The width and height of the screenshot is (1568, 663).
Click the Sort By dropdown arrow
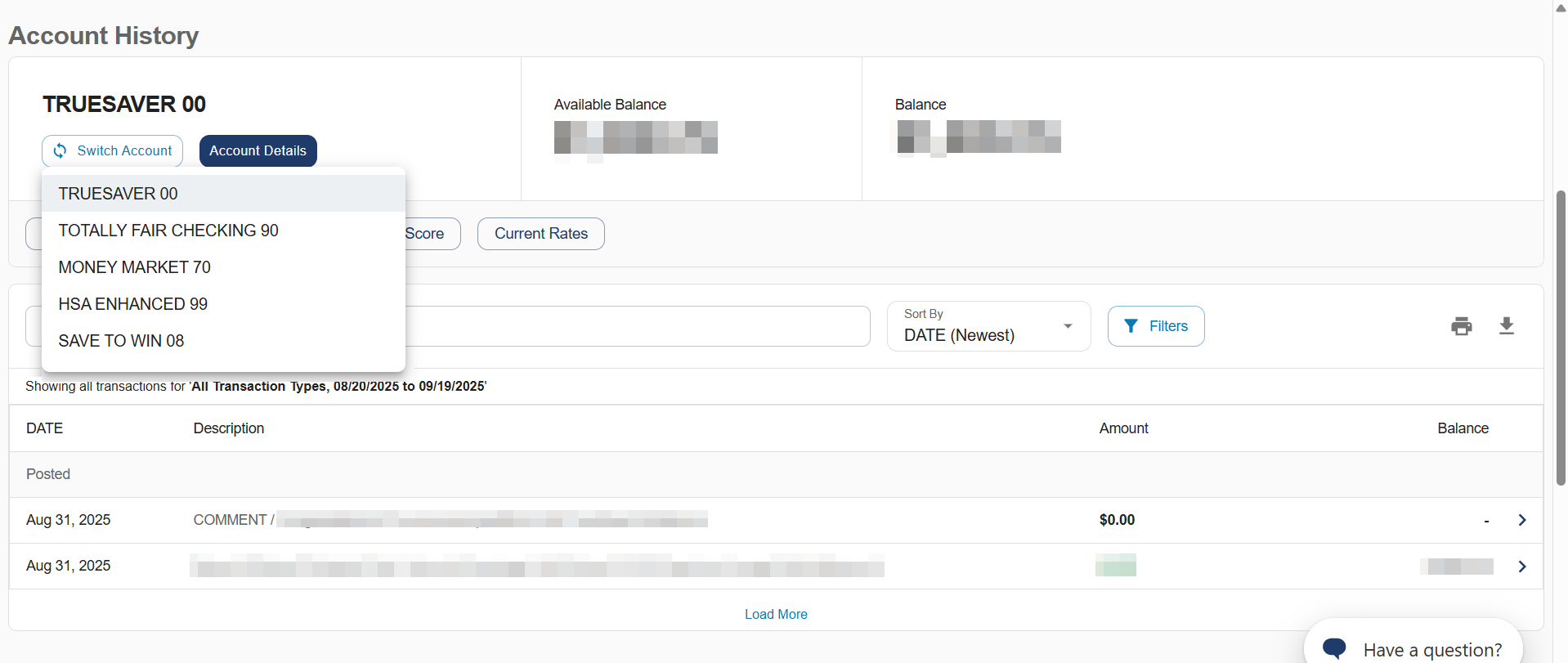click(x=1067, y=326)
